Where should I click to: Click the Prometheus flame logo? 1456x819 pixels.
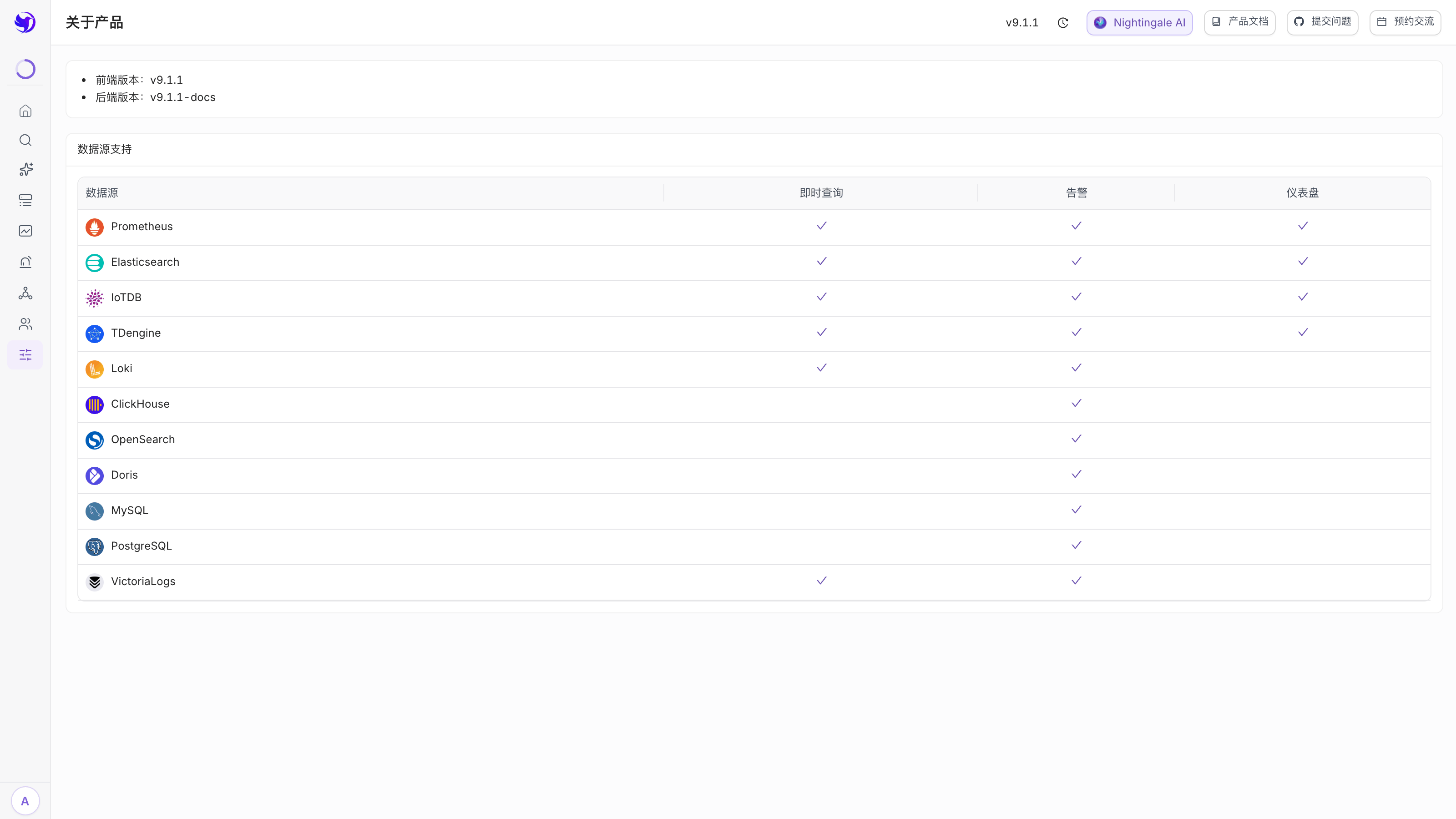94,227
